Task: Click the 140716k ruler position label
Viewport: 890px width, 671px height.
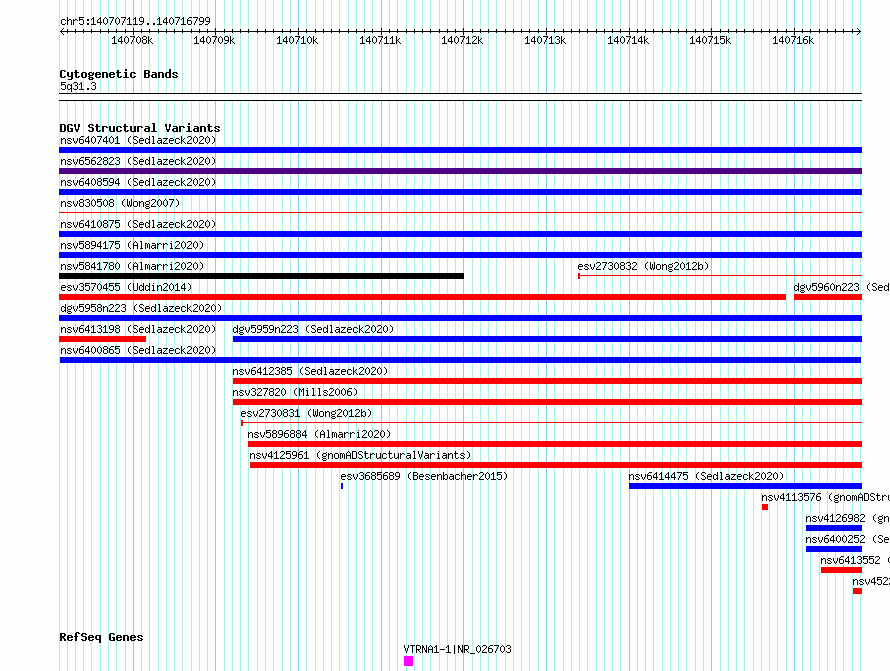Action: pyautogui.click(x=793, y=40)
